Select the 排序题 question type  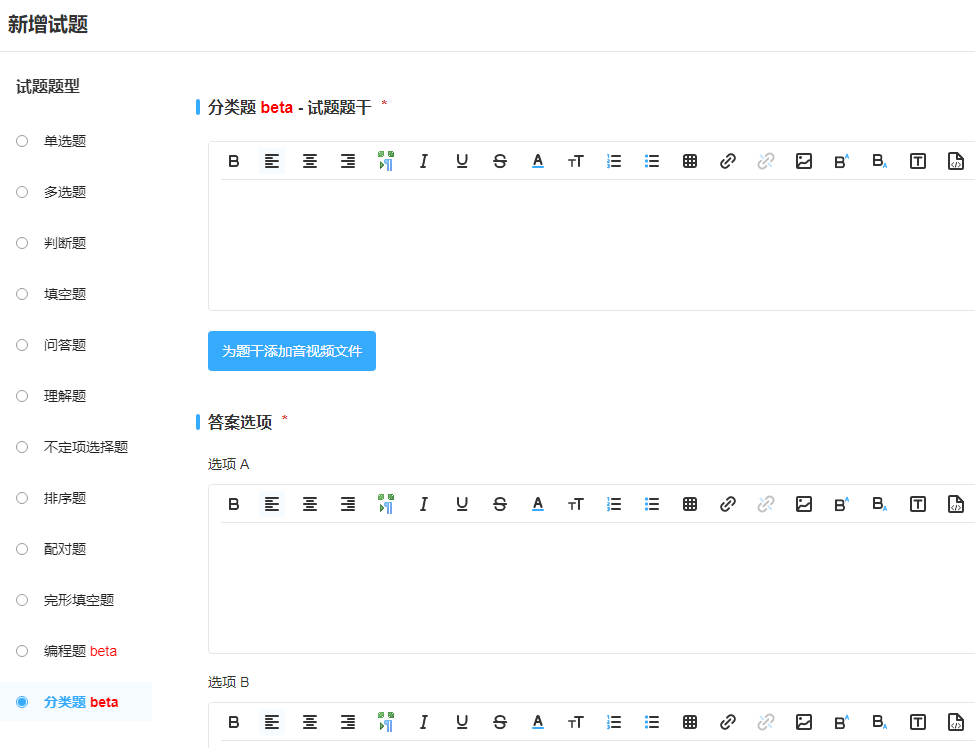click(x=22, y=498)
